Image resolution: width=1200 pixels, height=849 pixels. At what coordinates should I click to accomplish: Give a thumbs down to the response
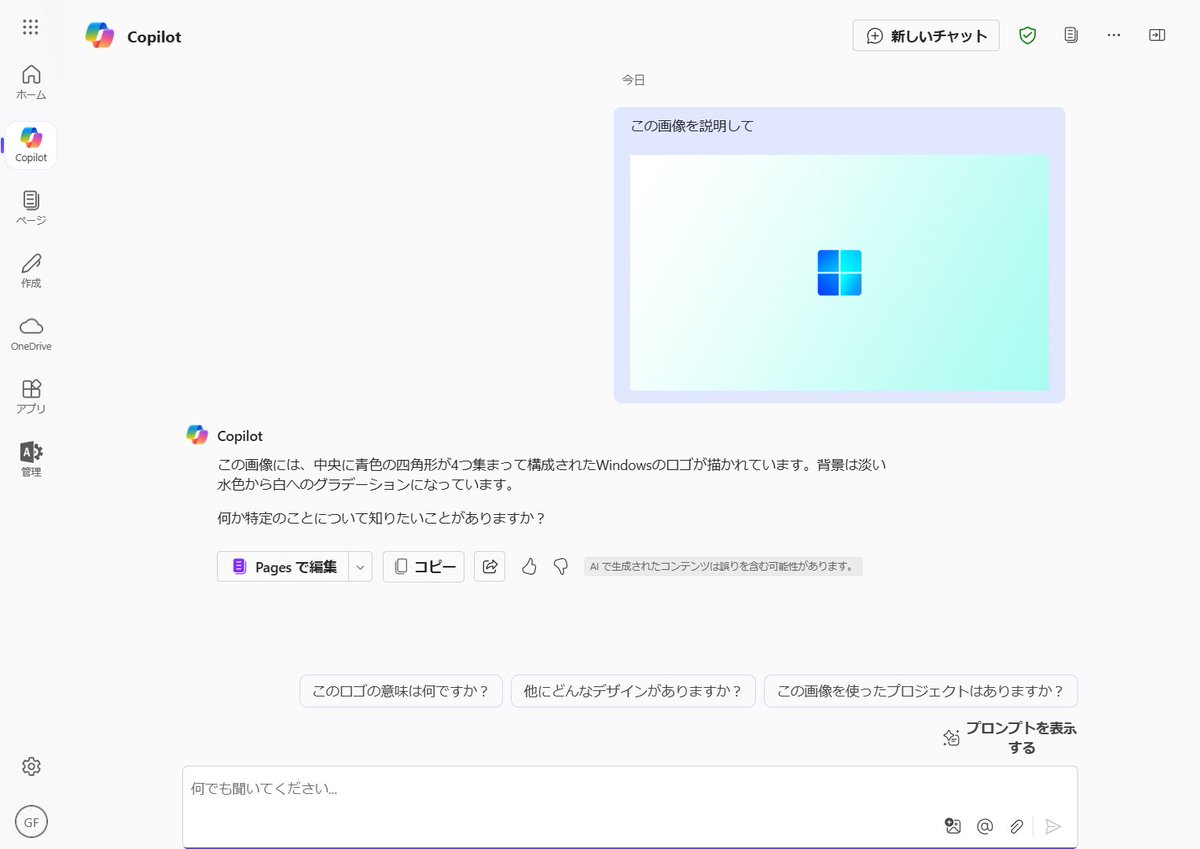pyautogui.click(x=560, y=566)
